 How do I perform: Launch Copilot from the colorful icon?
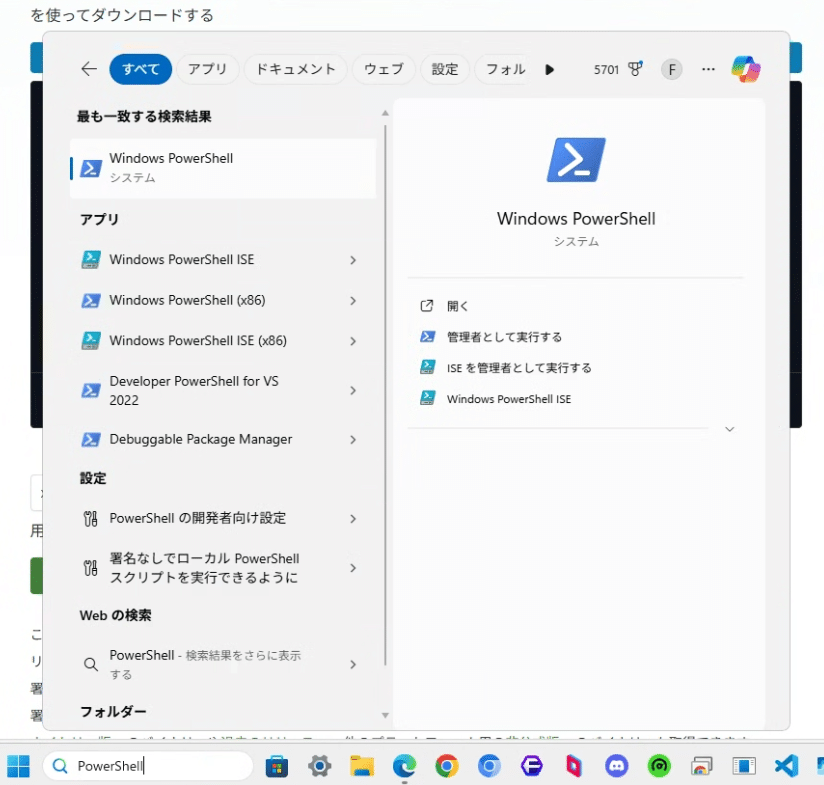coord(746,69)
